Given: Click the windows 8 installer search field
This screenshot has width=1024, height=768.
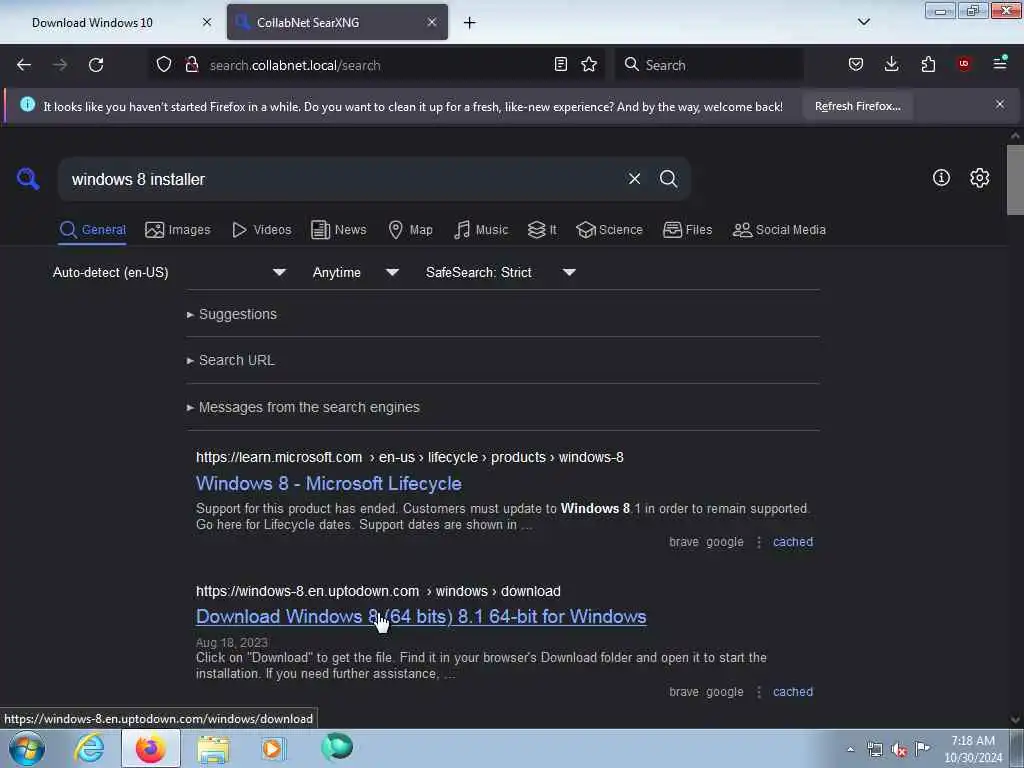Looking at the screenshot, I should click(x=343, y=179).
